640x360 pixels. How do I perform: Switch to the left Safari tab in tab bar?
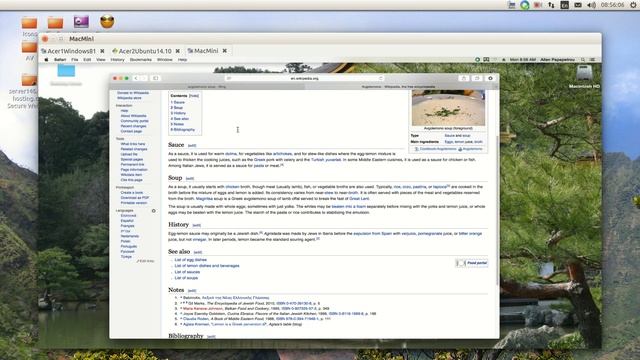click(x=207, y=87)
